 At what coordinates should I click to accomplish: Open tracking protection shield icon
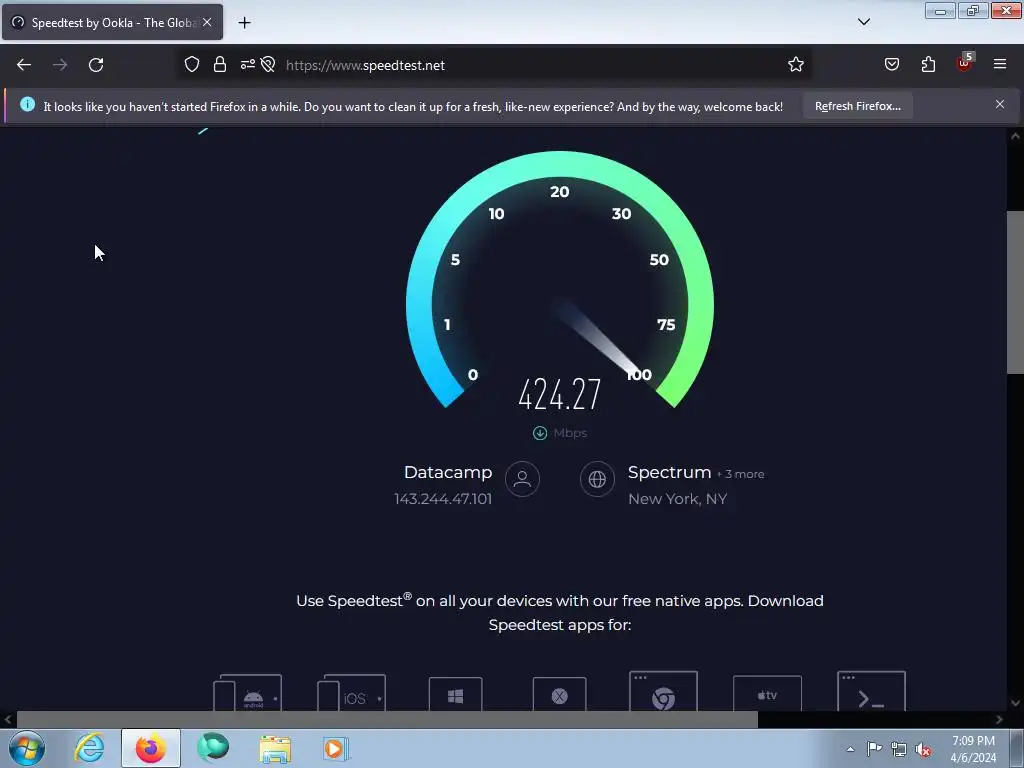(x=191, y=65)
